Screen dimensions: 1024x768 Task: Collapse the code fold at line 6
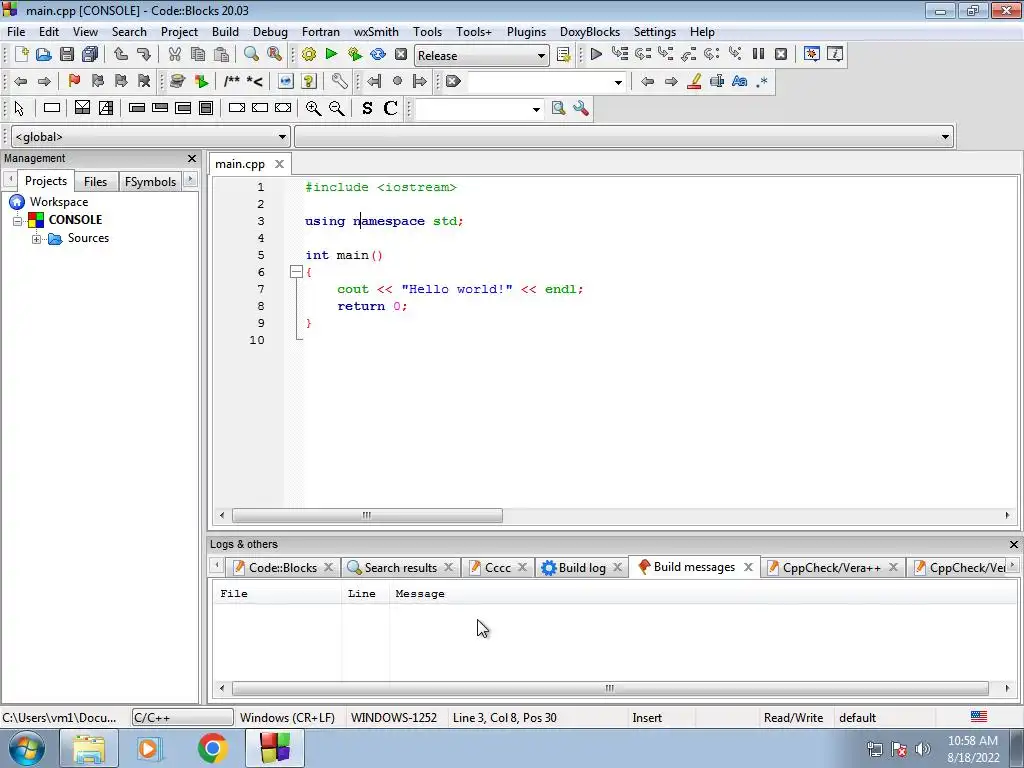(296, 272)
